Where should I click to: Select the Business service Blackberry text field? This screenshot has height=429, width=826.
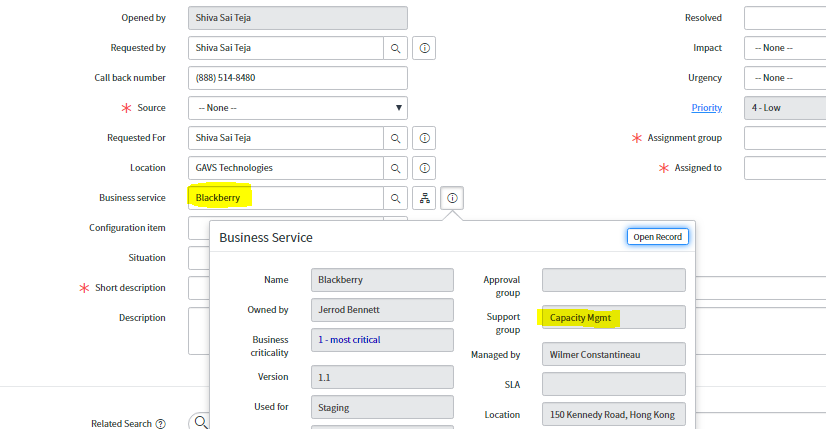pos(285,198)
